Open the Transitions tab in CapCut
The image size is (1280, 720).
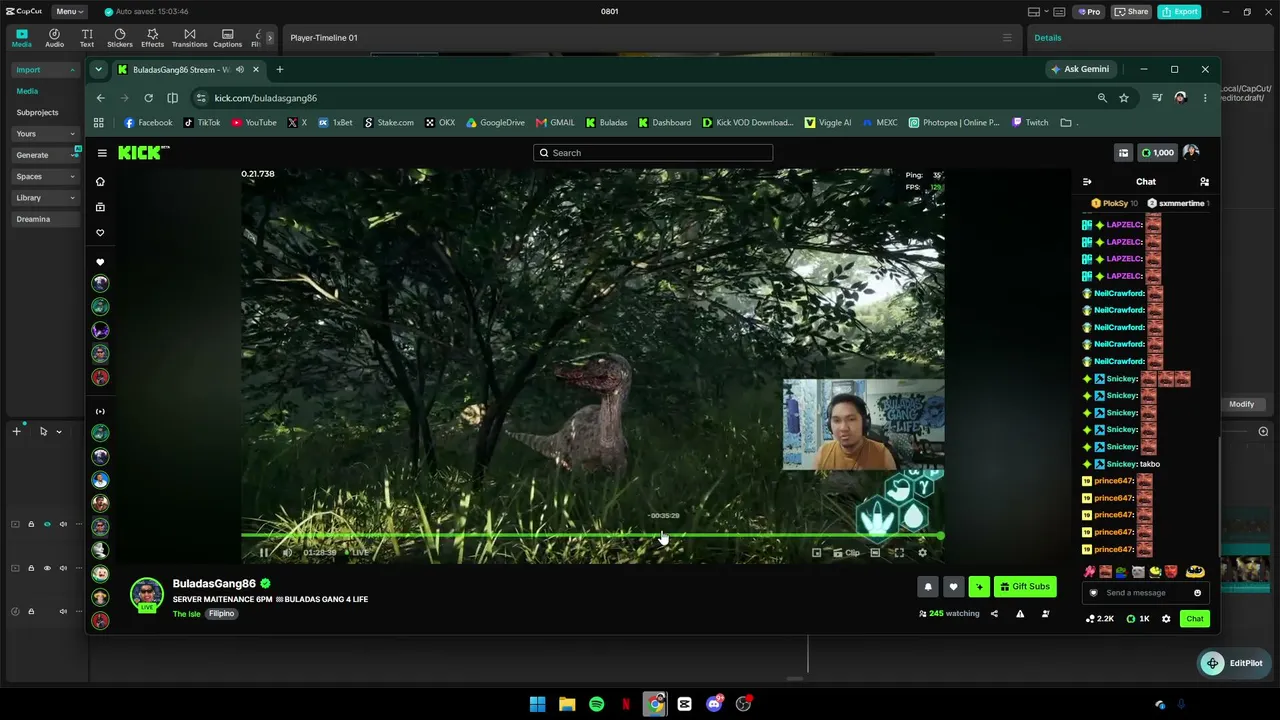tap(189, 38)
